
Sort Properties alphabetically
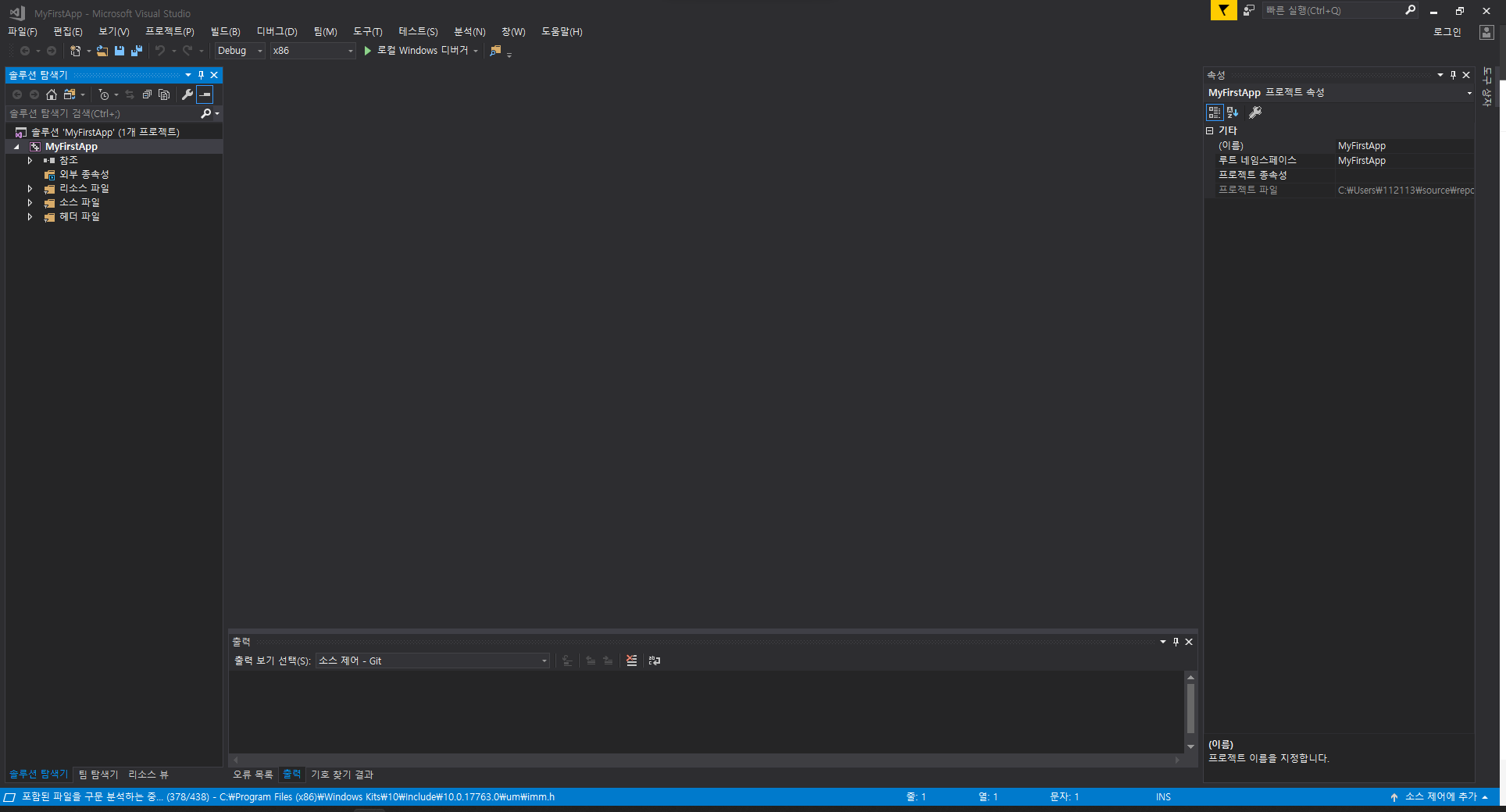point(1233,112)
